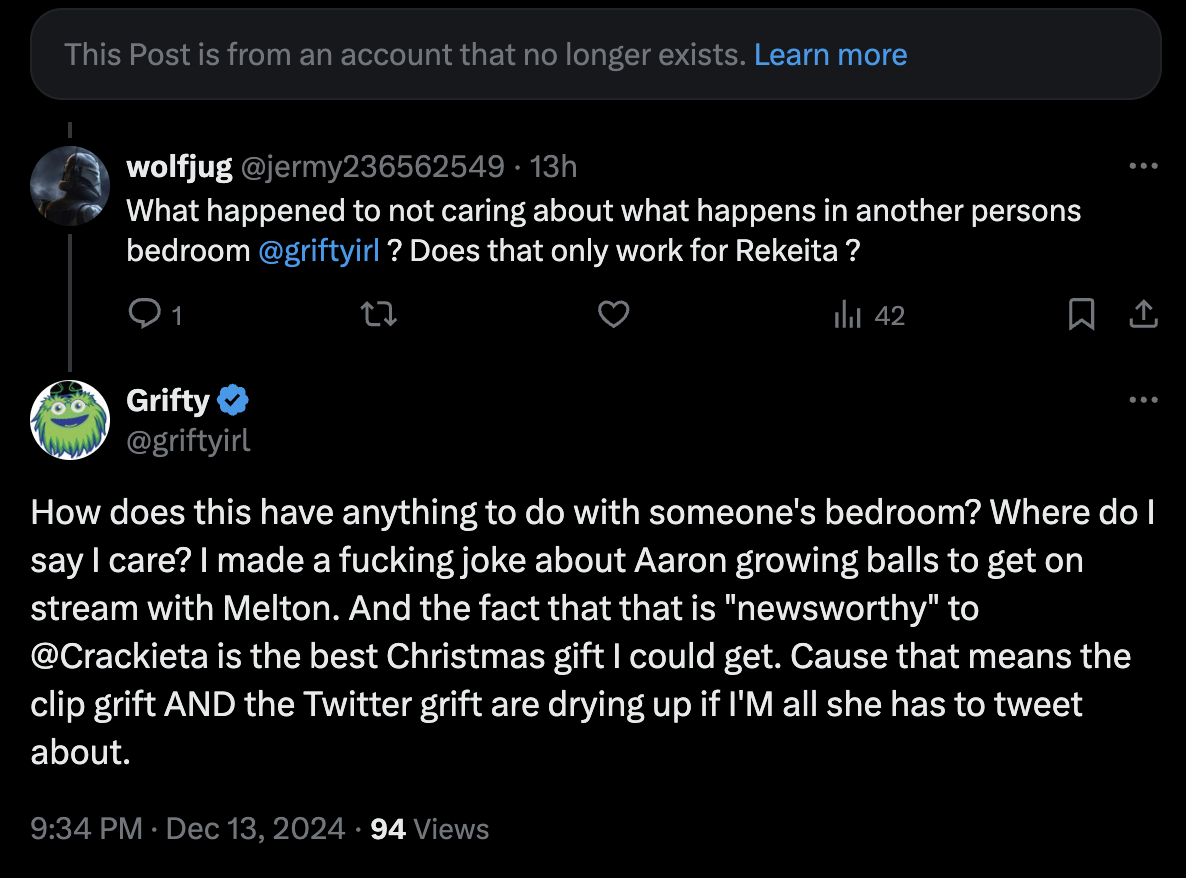Screen dimensions: 1186x878
Task: Click the 94 Views count
Action: pyautogui.click(x=430, y=829)
